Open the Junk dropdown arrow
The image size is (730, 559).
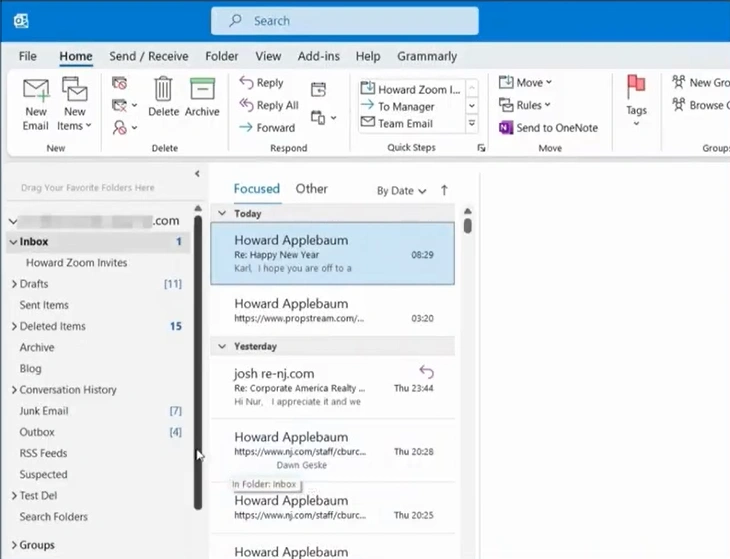[x=134, y=128]
